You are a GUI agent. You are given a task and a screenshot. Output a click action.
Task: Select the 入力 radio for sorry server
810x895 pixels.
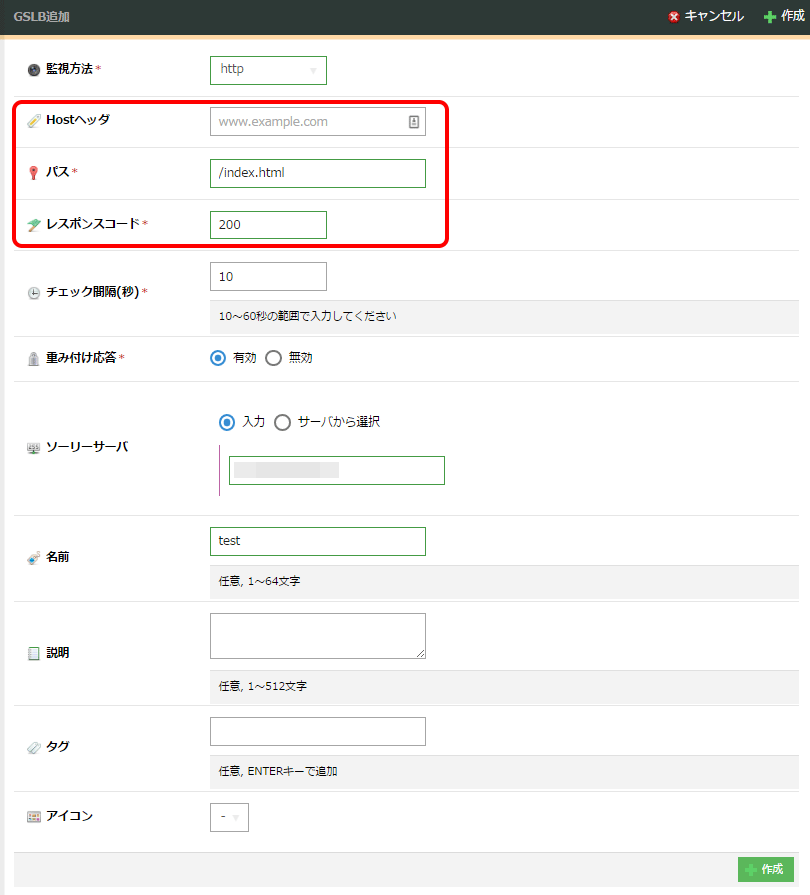click(x=226, y=422)
